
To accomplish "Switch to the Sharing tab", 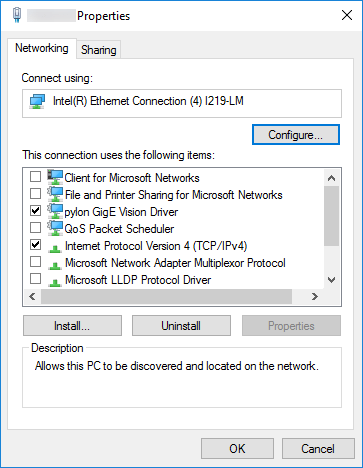I will [99, 50].
